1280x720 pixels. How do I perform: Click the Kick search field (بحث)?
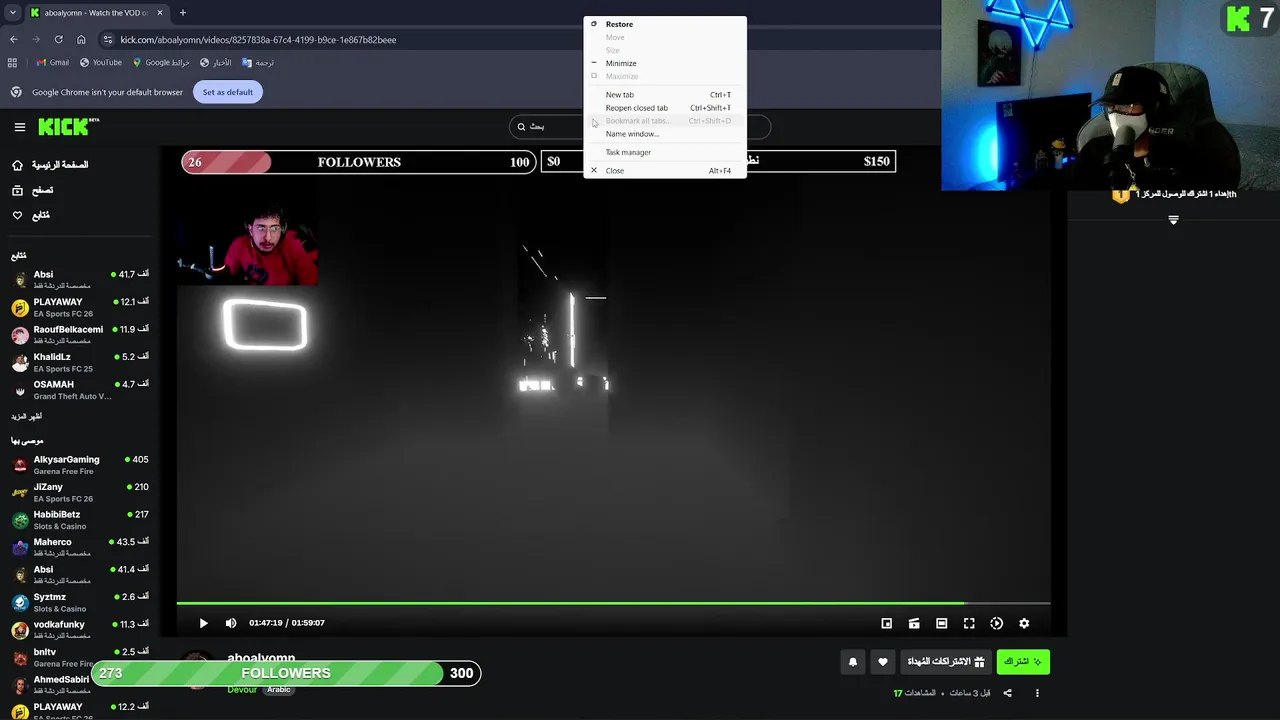(x=640, y=127)
